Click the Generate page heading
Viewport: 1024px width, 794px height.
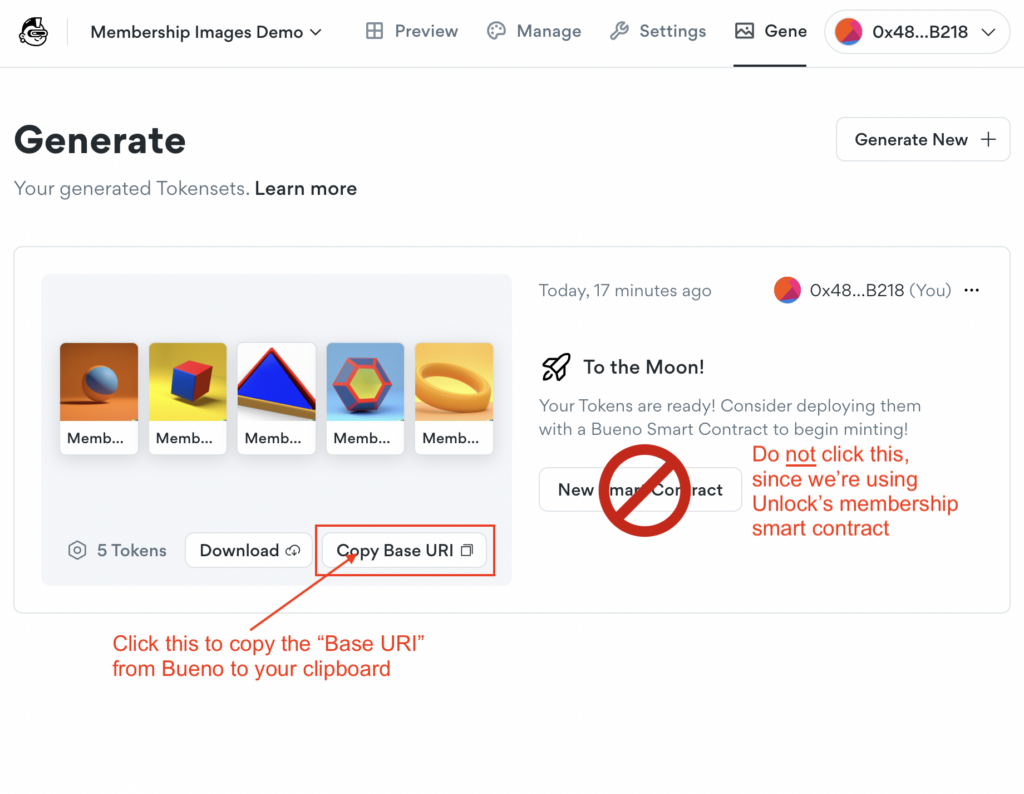100,140
